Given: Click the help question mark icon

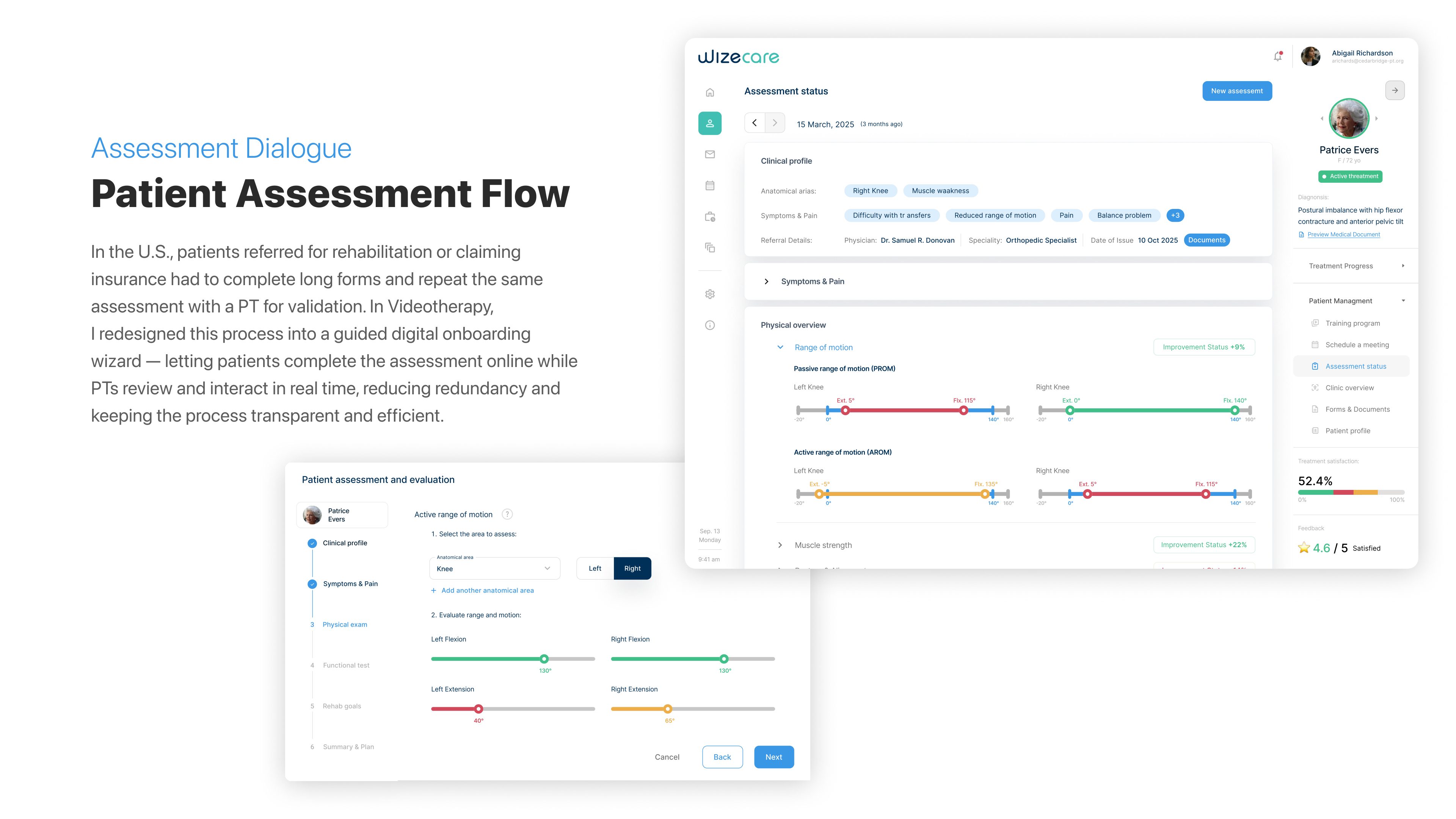Looking at the screenshot, I should [x=507, y=515].
